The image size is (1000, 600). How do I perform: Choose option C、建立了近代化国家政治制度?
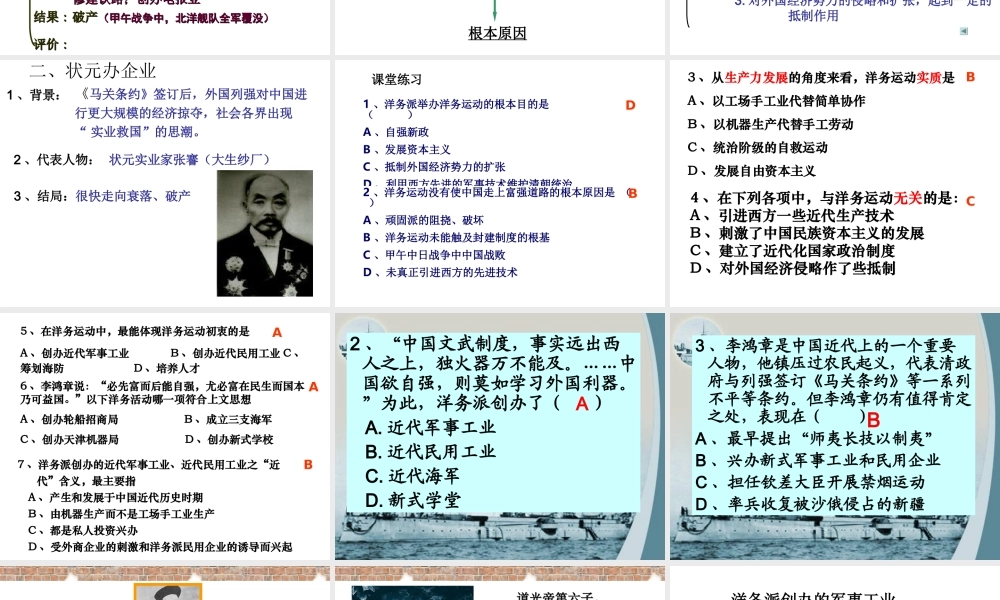click(793, 251)
